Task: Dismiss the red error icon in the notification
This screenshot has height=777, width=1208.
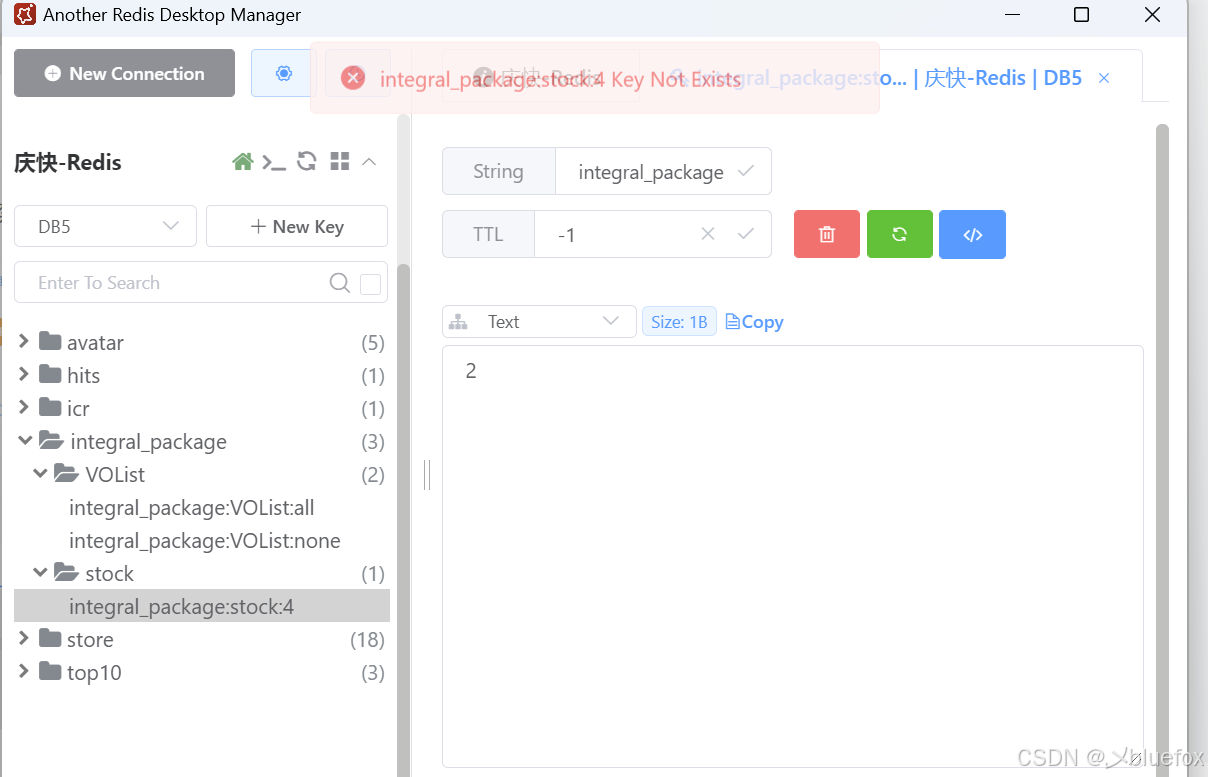Action: point(352,78)
